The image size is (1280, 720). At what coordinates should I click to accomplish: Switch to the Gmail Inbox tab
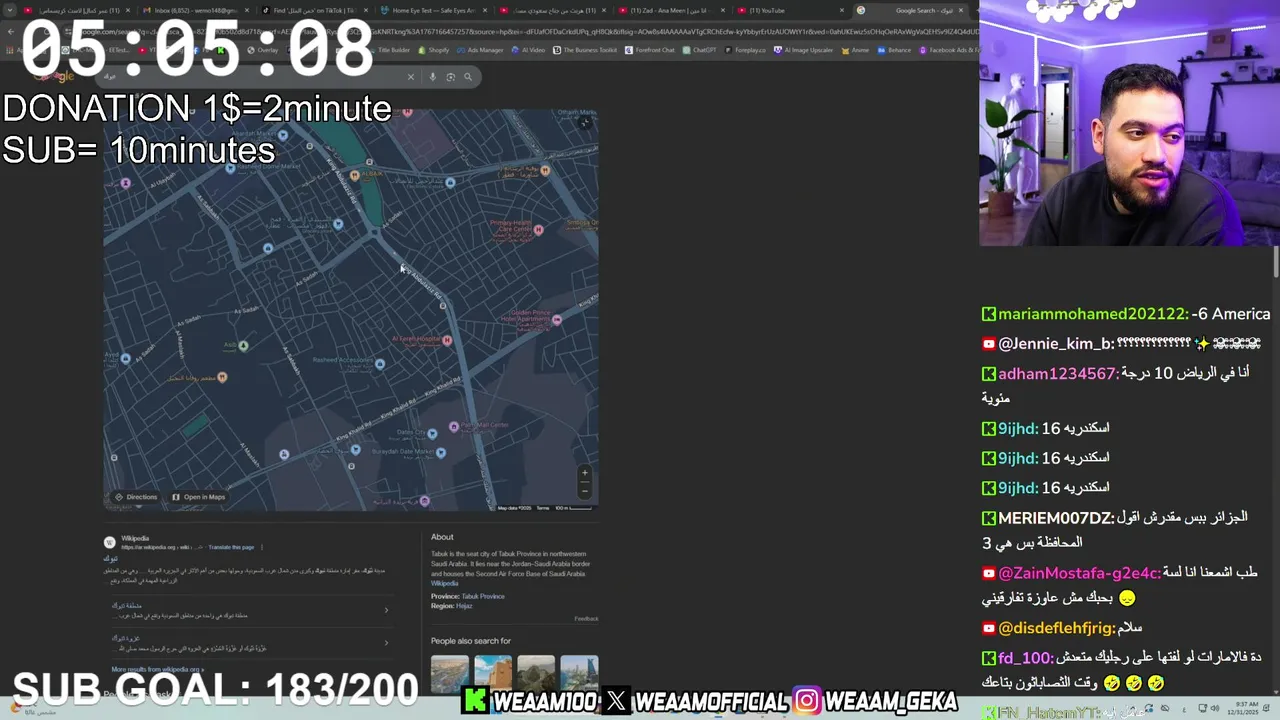click(x=195, y=10)
